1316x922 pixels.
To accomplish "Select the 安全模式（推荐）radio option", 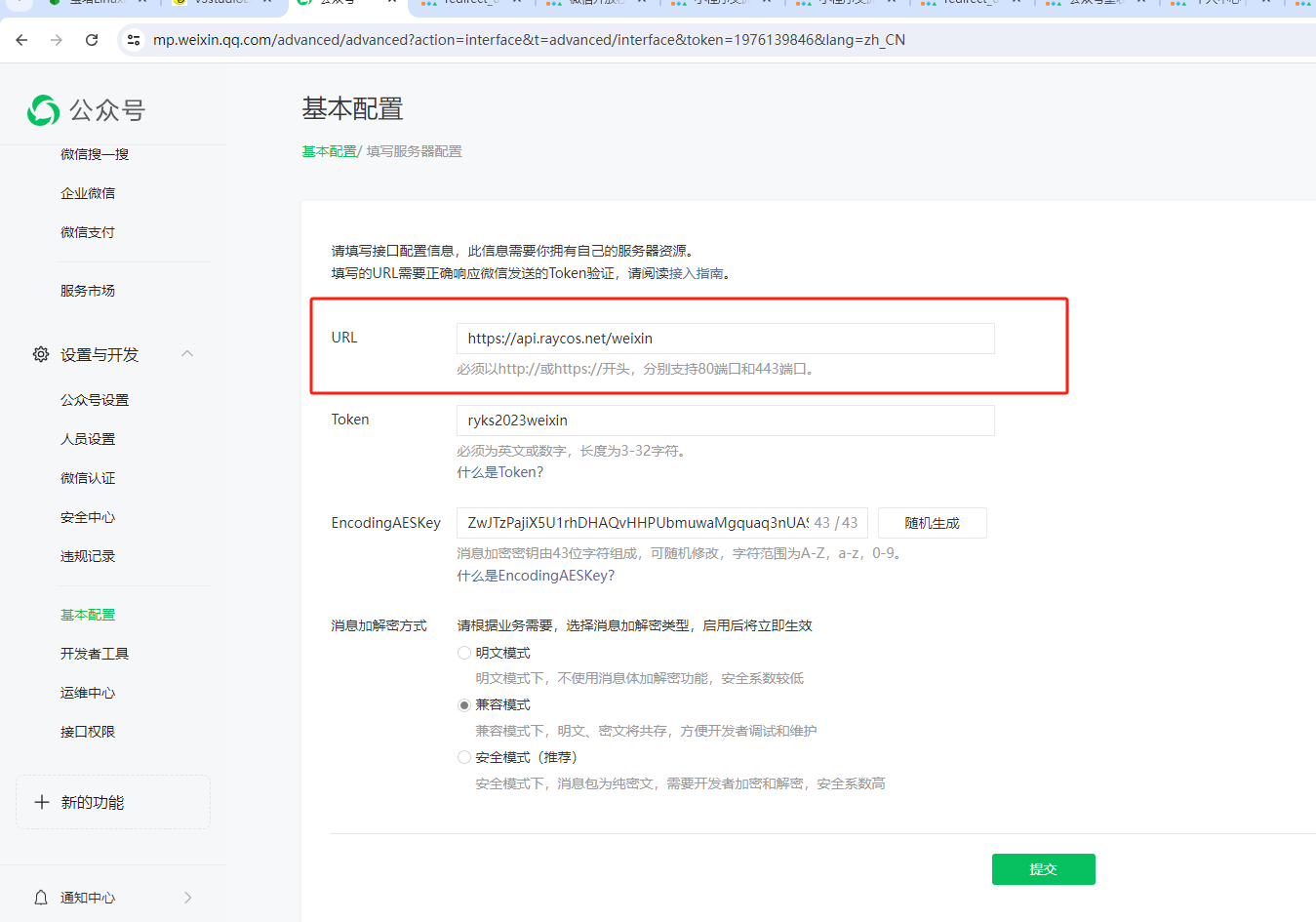I will pyautogui.click(x=464, y=757).
